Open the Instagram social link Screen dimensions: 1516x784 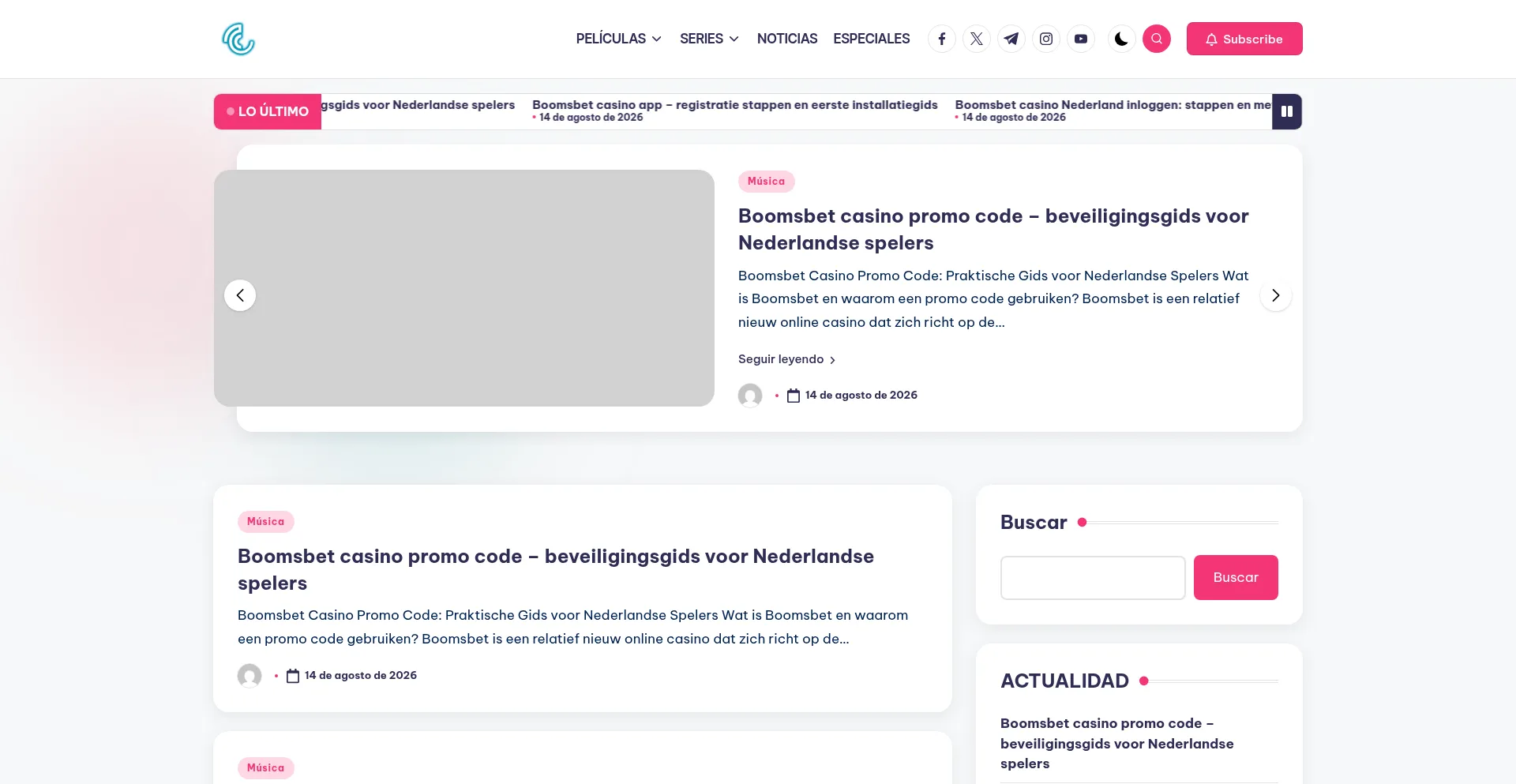1046,39
